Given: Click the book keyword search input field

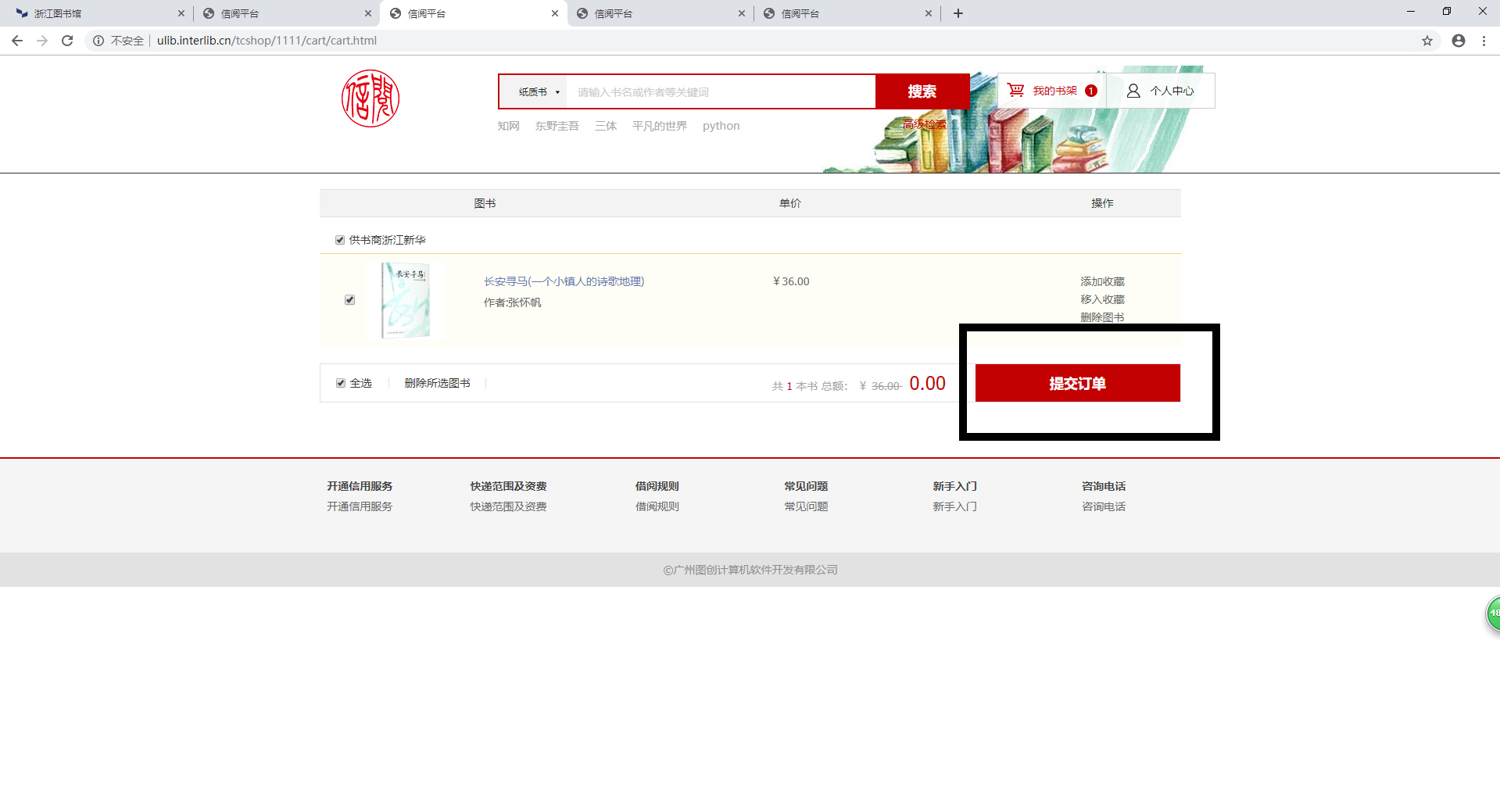Looking at the screenshot, I should tap(719, 92).
